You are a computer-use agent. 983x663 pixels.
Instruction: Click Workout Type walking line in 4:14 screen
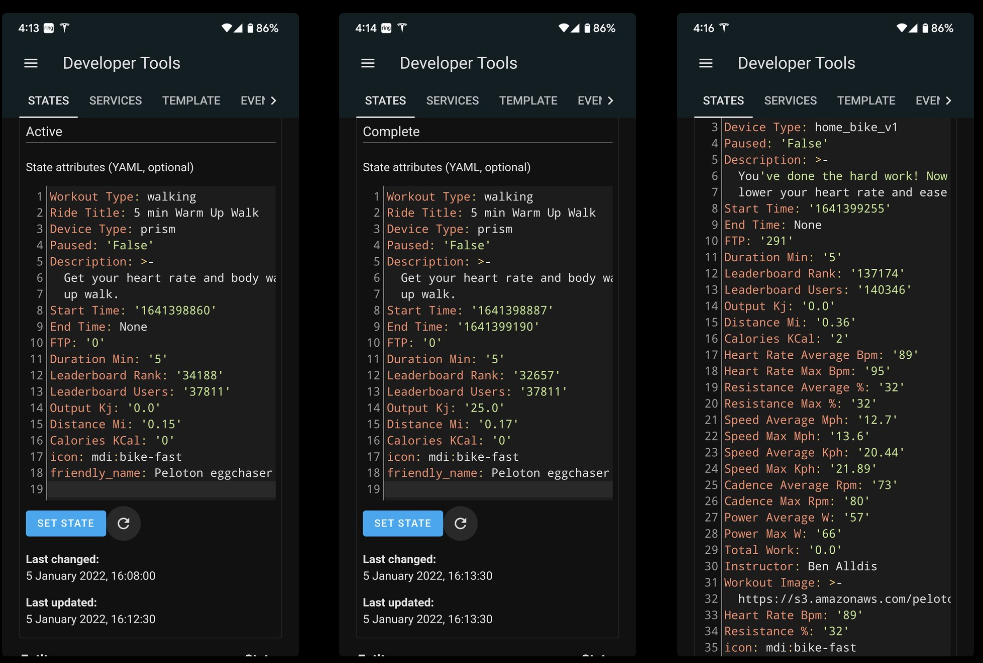(460, 196)
